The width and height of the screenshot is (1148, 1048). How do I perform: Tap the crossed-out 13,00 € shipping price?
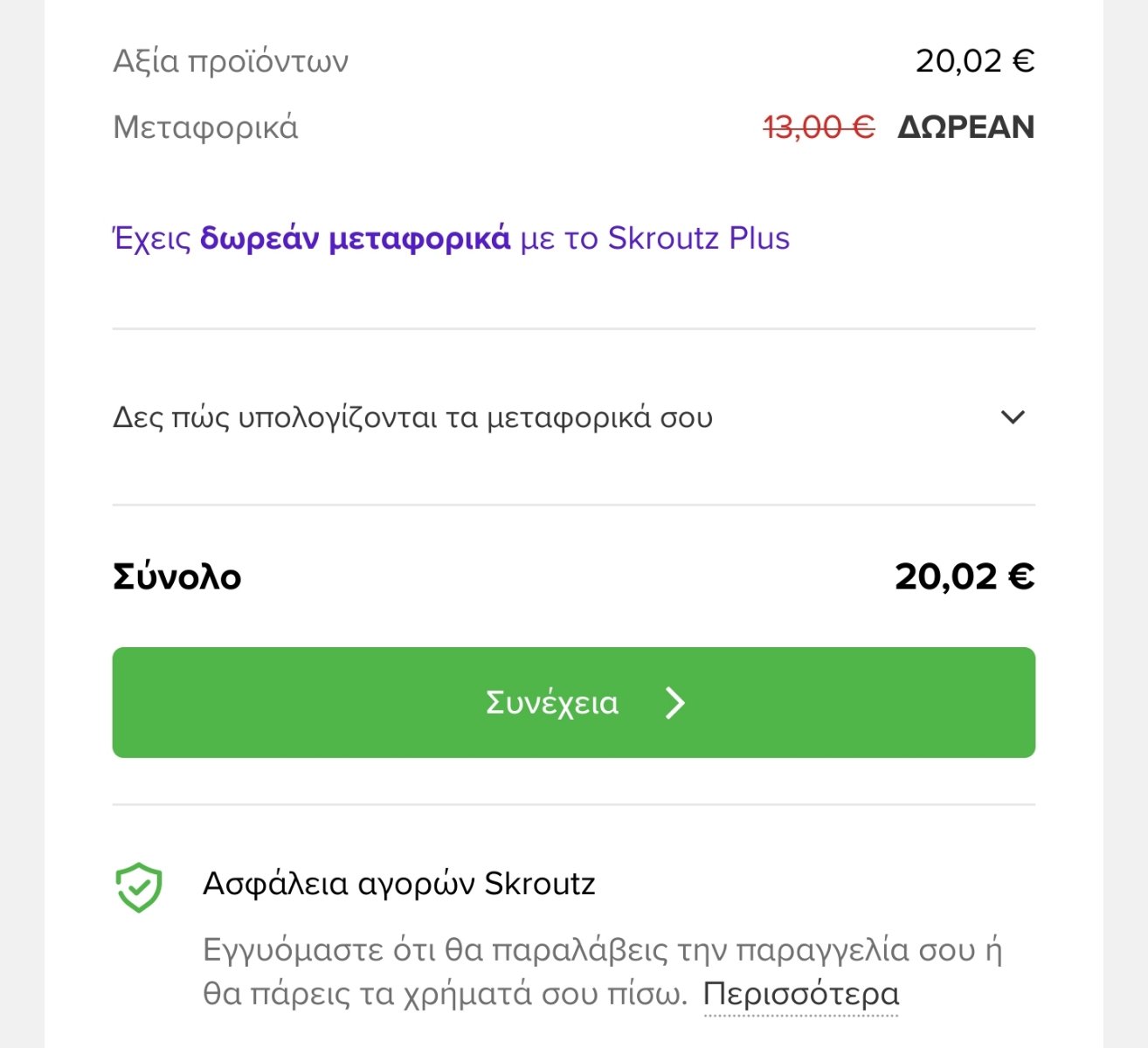tap(819, 128)
